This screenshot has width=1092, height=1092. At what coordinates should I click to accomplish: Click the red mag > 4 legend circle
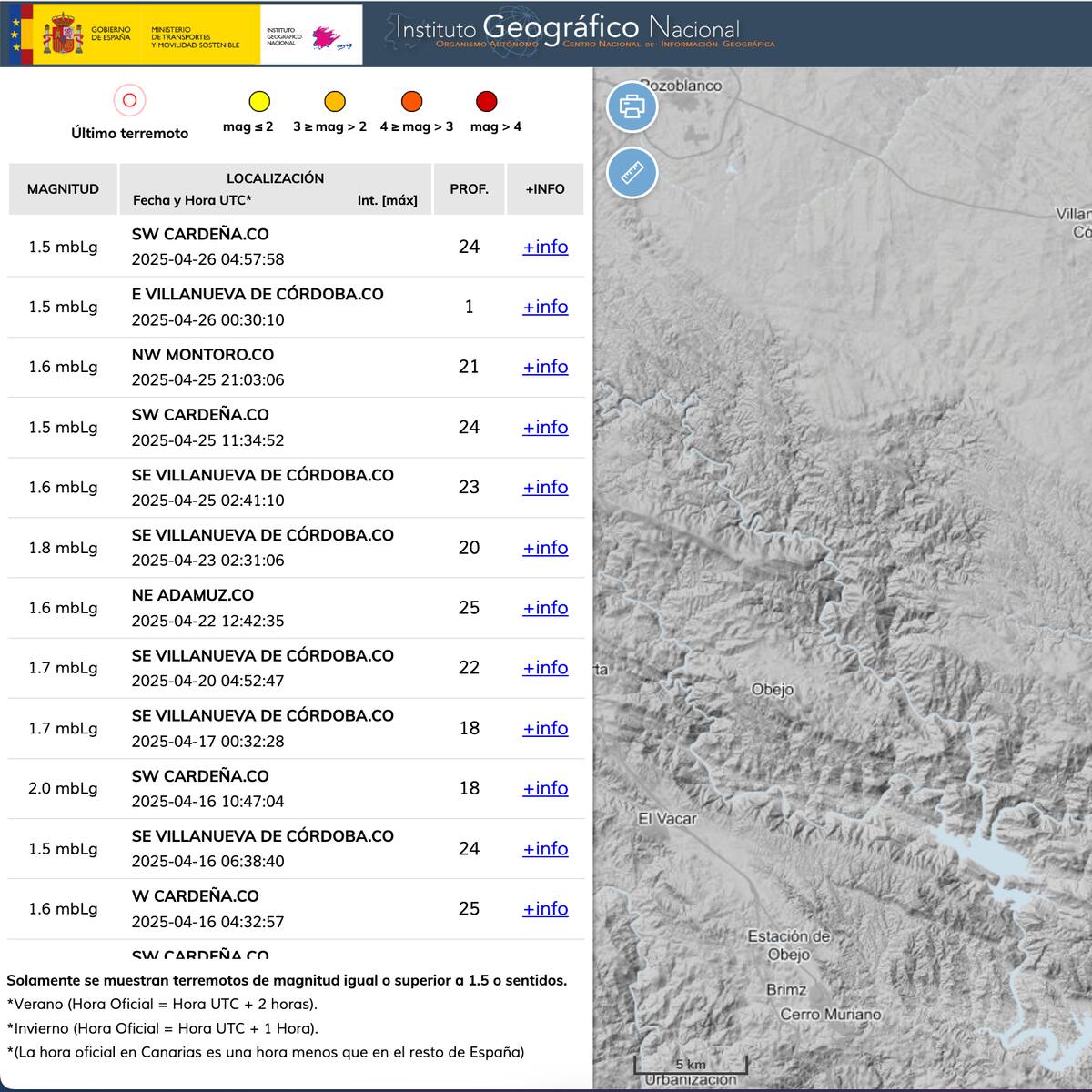tap(487, 101)
